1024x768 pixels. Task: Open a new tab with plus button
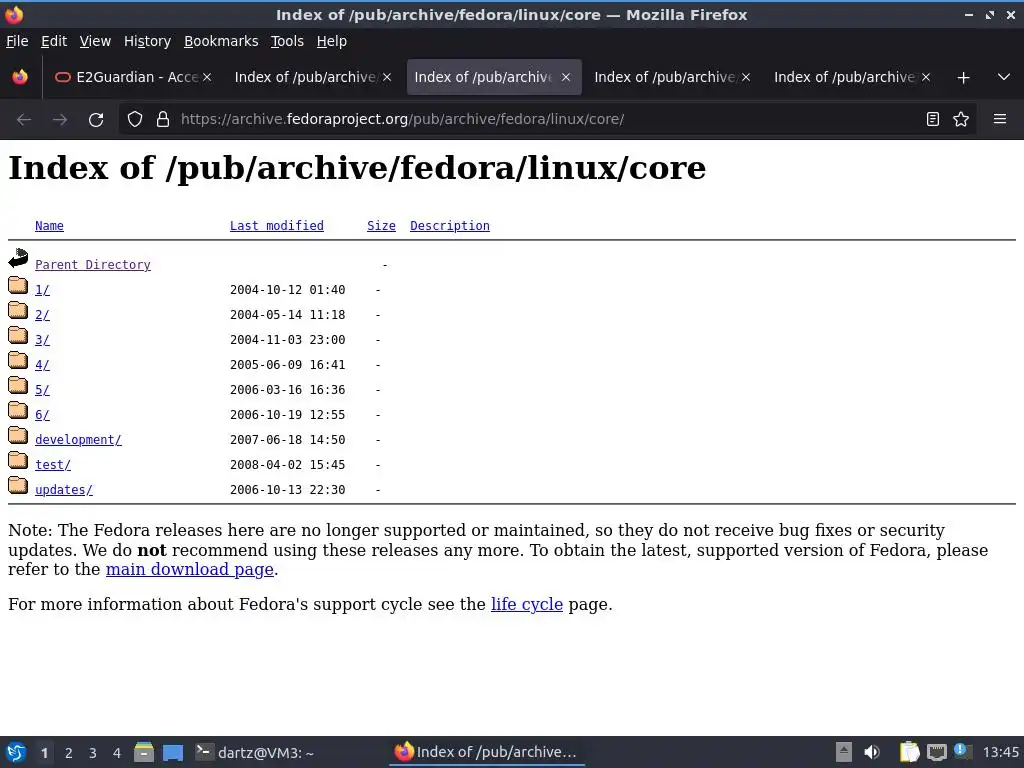pyautogui.click(x=963, y=78)
